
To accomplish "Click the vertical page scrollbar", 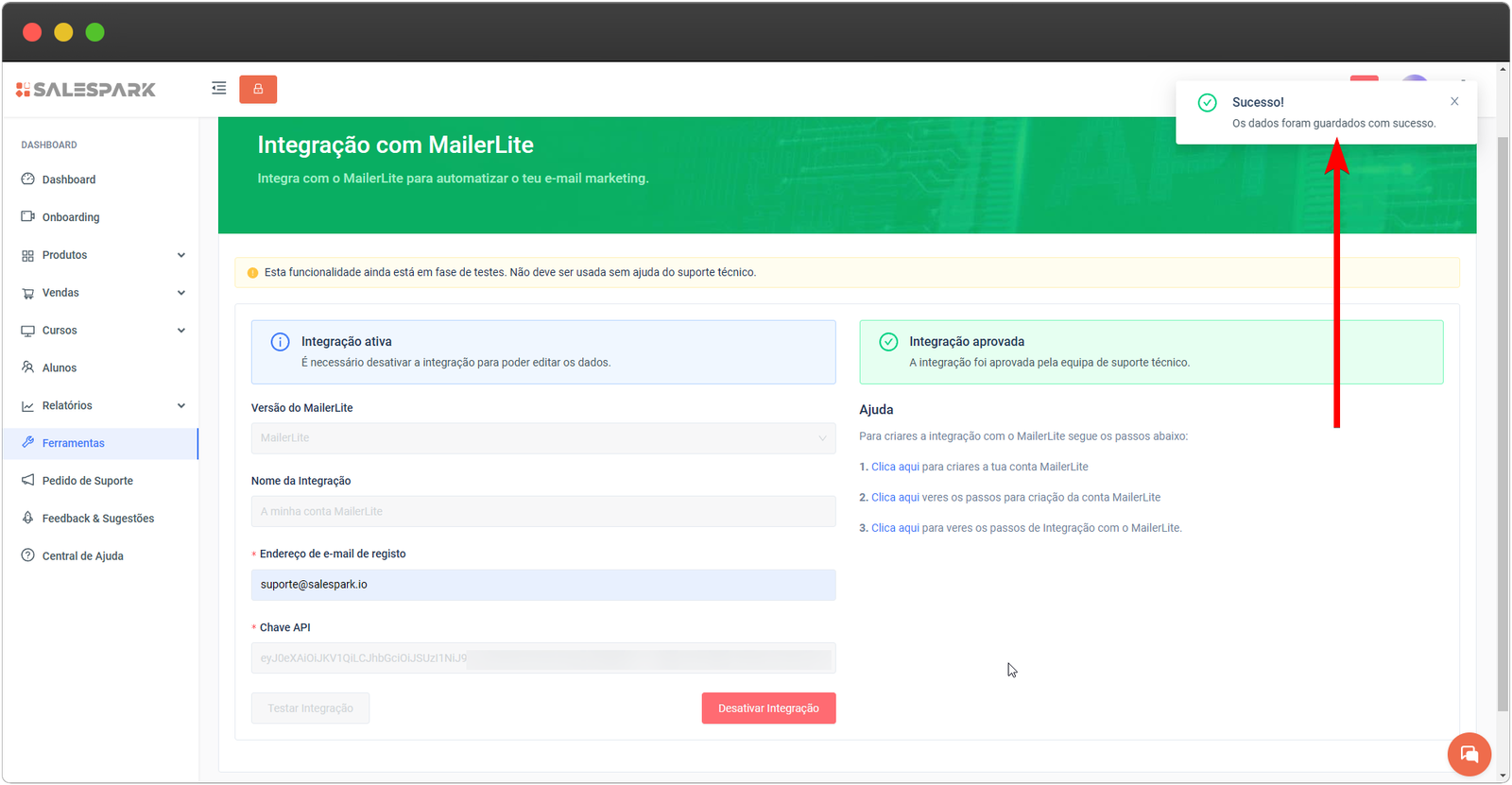I will 1503,425.
